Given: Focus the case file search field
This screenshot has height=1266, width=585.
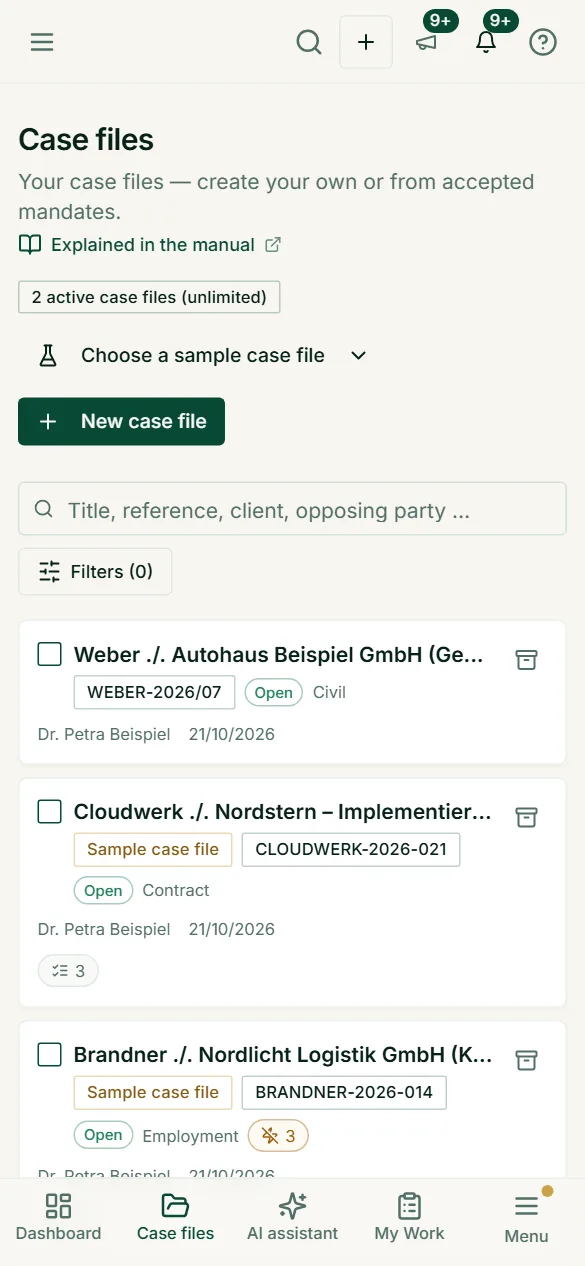Looking at the screenshot, I should point(292,510).
